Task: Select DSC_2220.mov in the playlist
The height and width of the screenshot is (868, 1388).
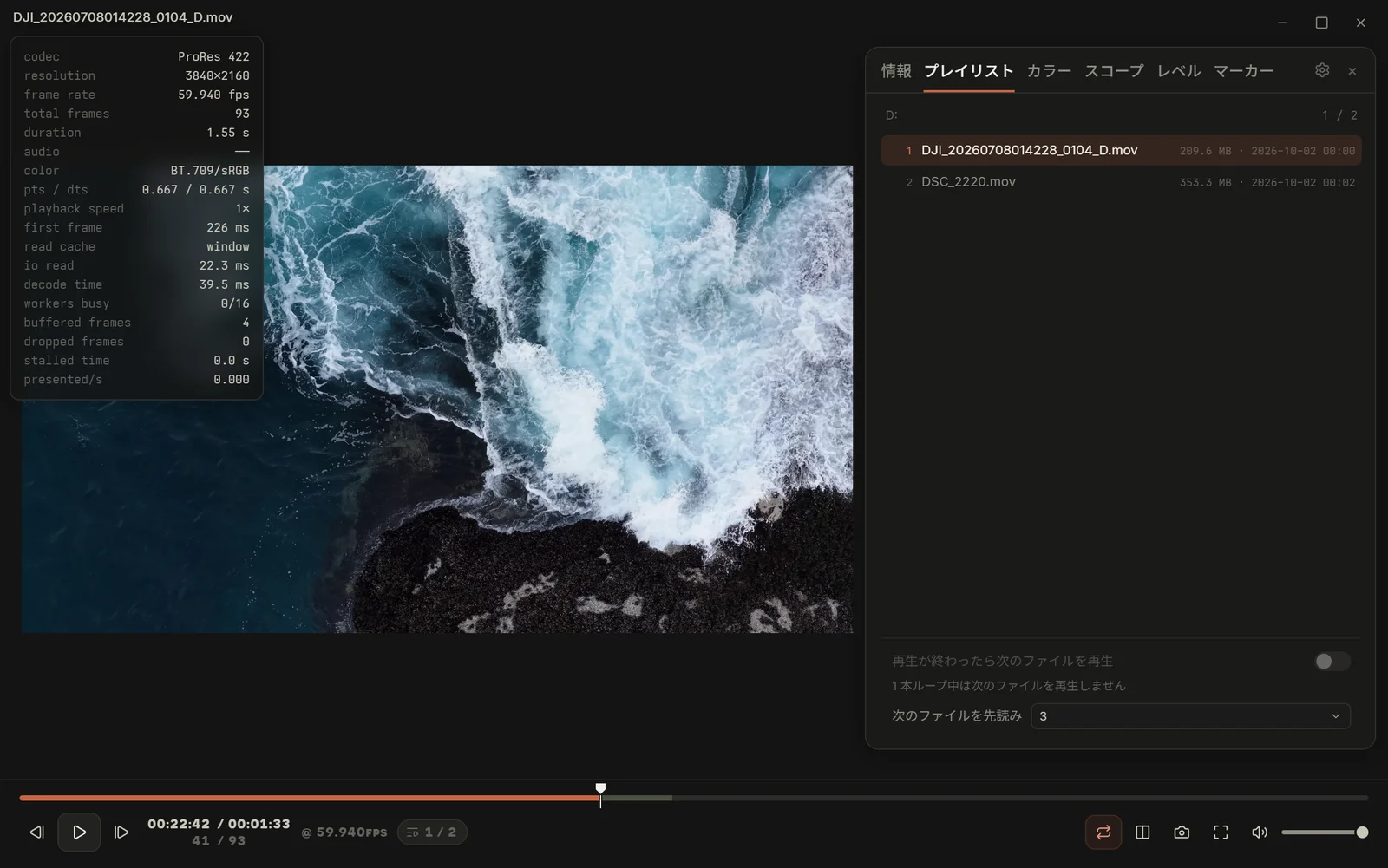Action: (x=1121, y=182)
